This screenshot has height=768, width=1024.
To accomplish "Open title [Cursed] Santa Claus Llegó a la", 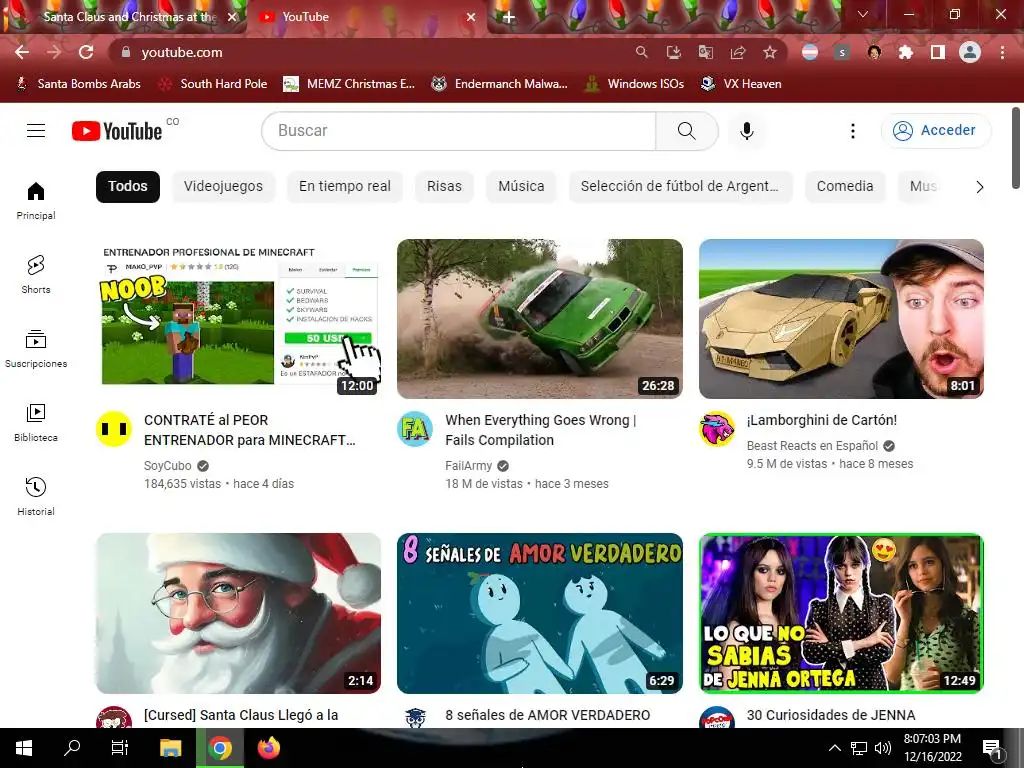I will click(x=241, y=715).
